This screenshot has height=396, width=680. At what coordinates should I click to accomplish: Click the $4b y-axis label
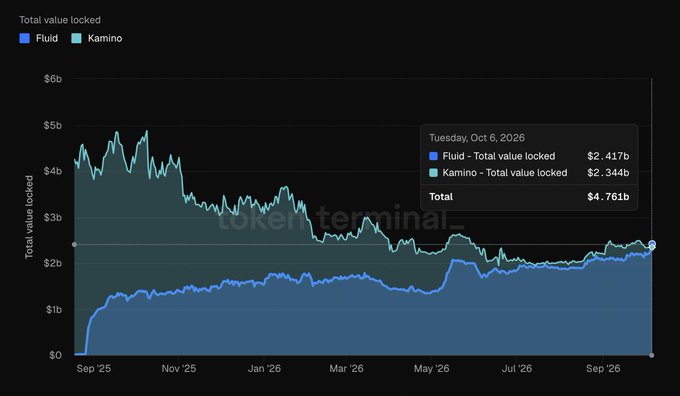(x=53, y=171)
